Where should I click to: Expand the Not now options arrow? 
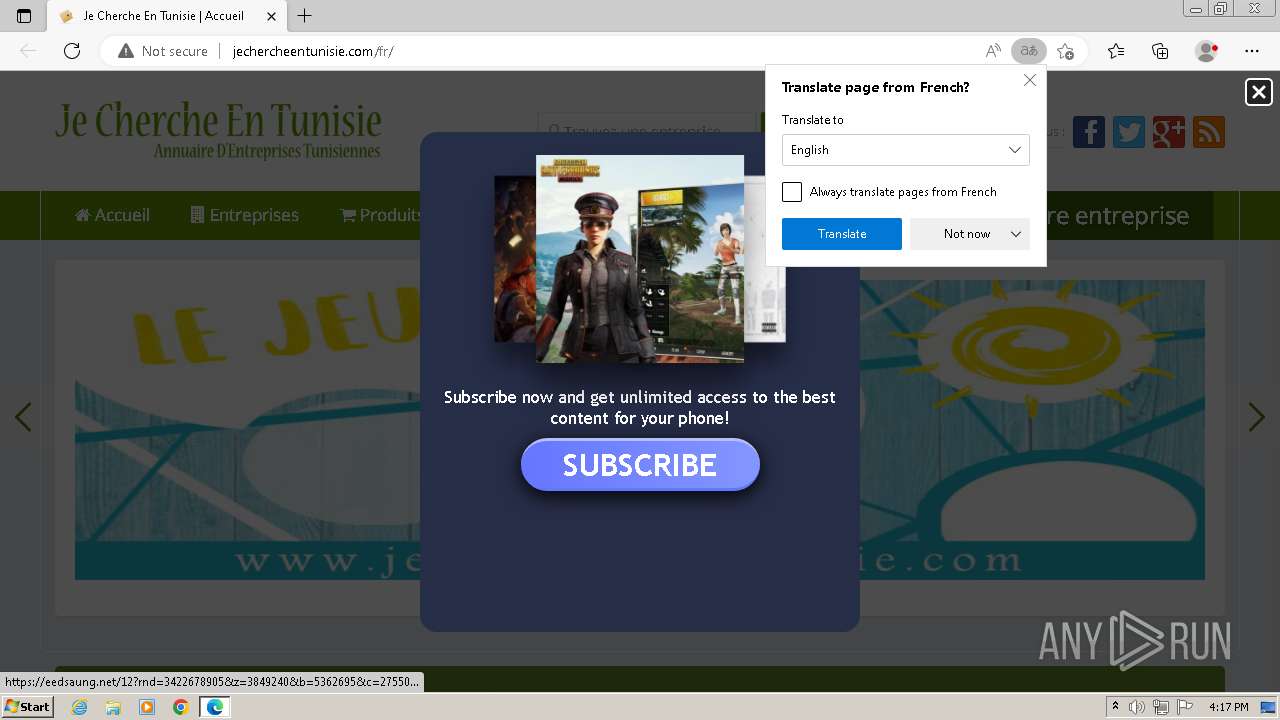(x=1016, y=234)
